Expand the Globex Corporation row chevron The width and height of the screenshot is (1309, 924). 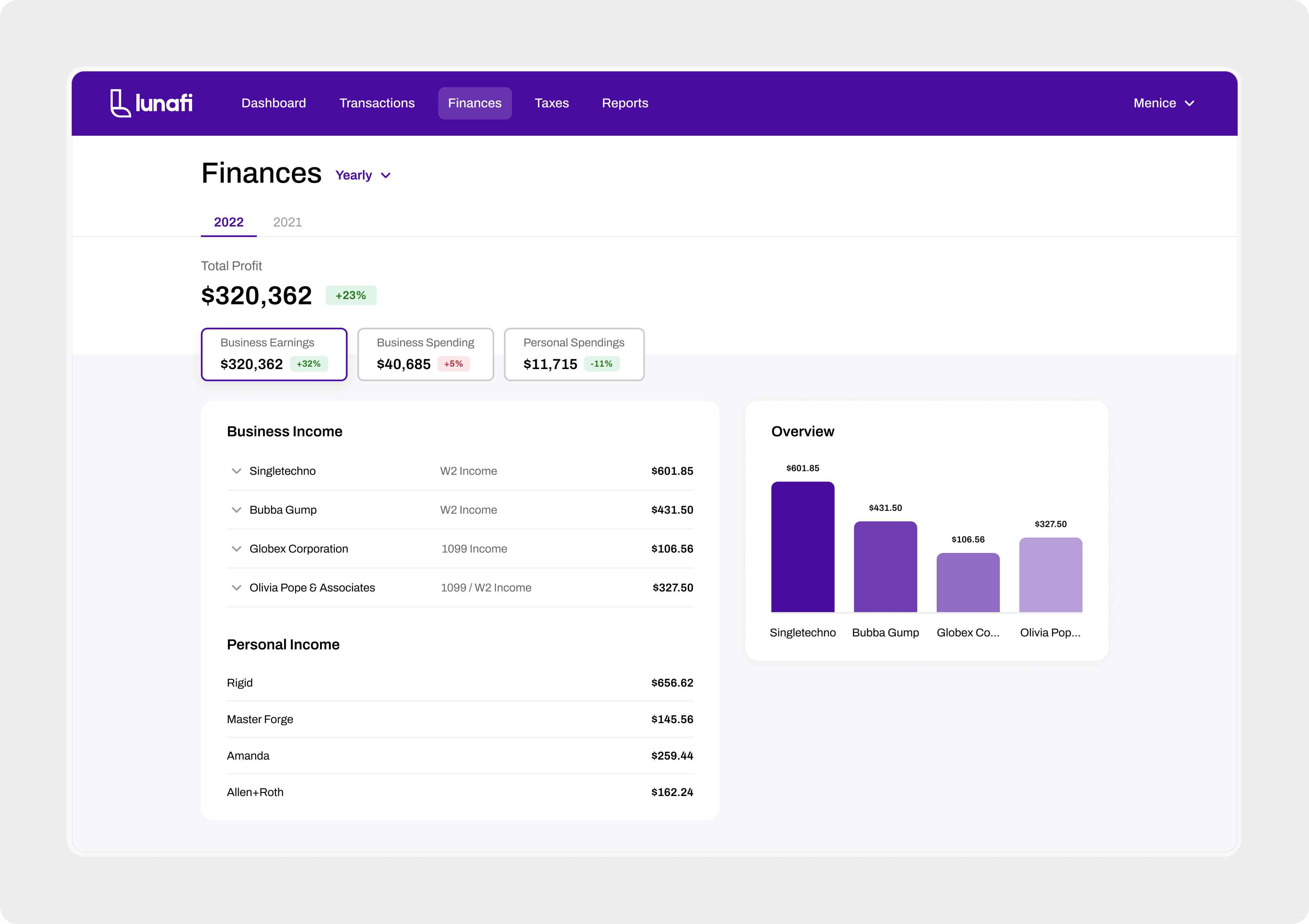[x=236, y=549]
